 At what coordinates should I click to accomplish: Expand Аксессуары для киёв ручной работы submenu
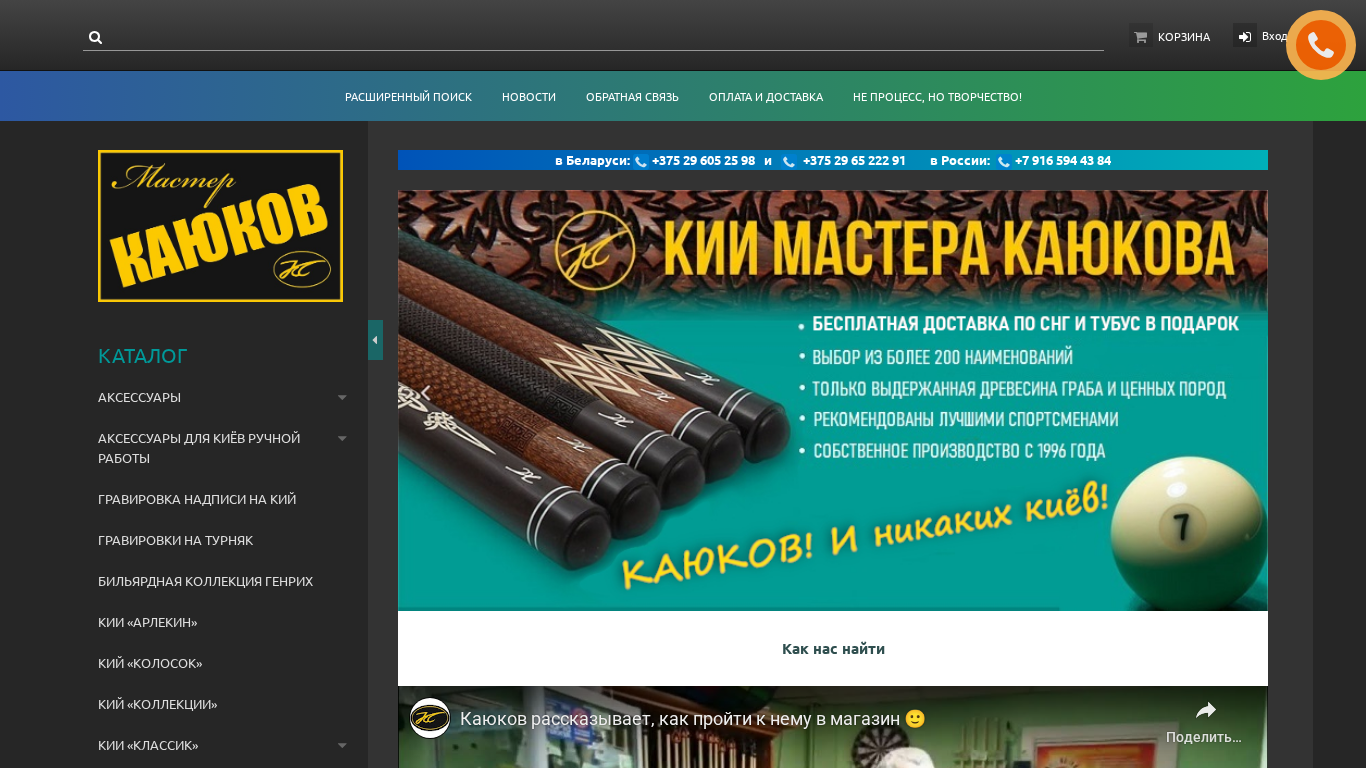click(x=342, y=438)
